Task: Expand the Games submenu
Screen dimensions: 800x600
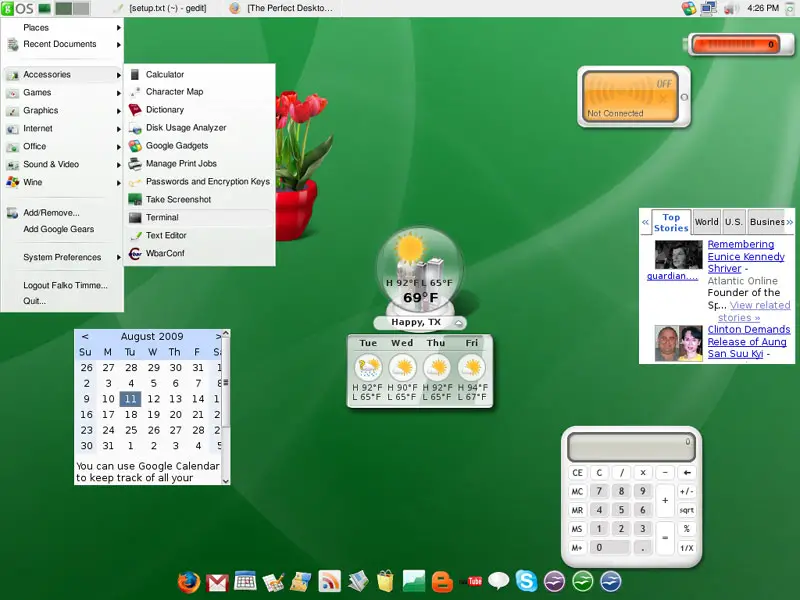Action: point(63,92)
